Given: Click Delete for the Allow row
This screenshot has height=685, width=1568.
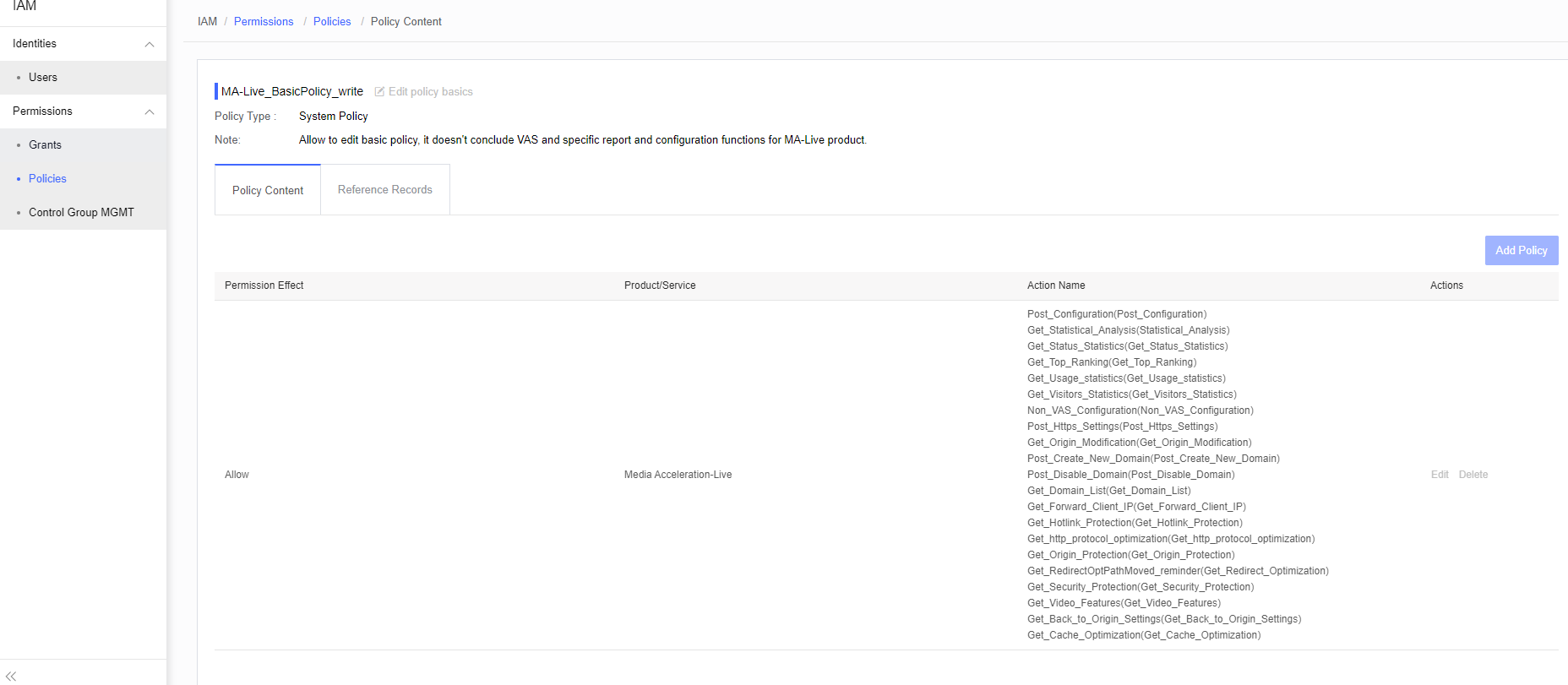Looking at the screenshot, I should [1473, 475].
